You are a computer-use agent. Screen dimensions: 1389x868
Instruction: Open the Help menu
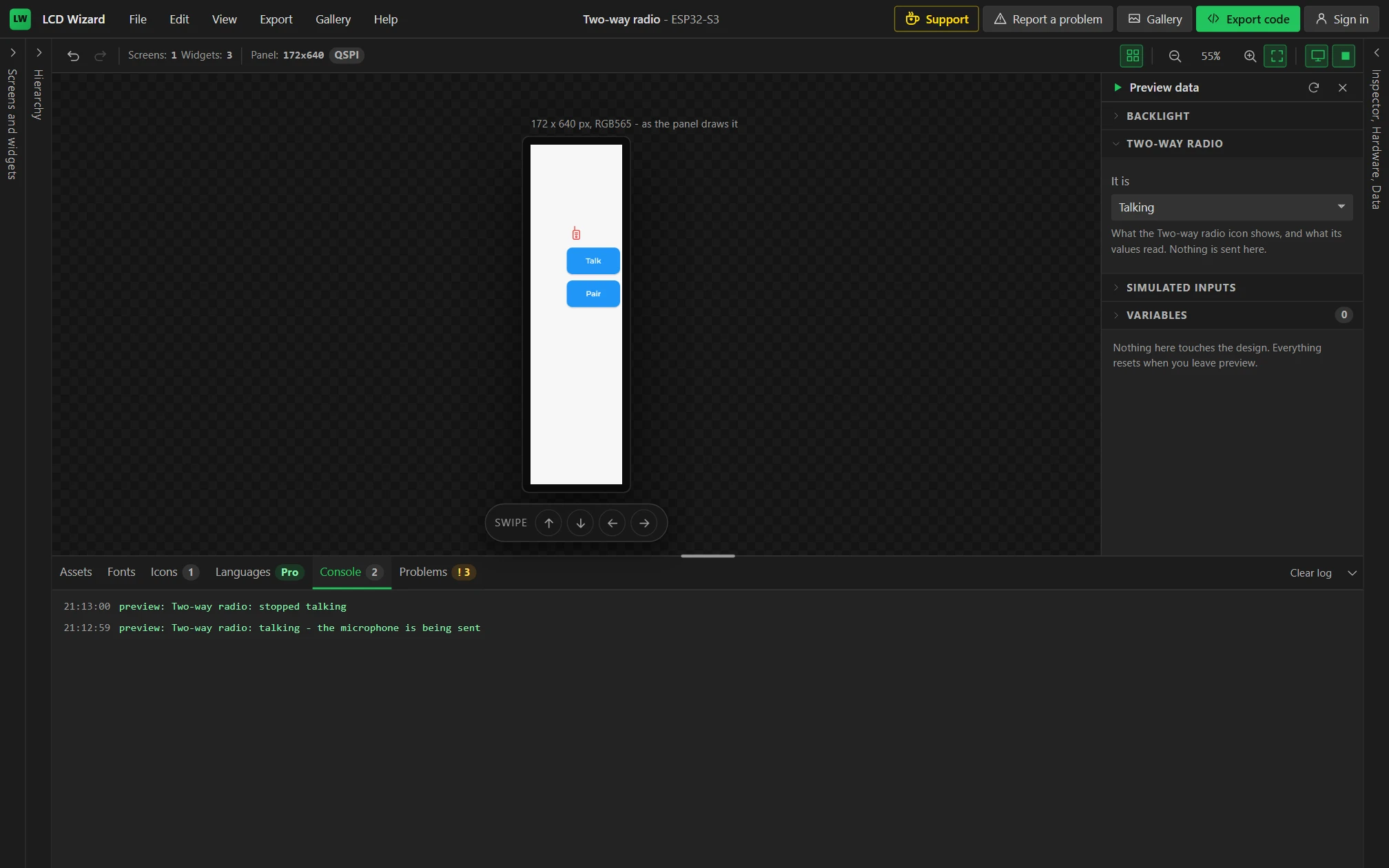pos(386,19)
